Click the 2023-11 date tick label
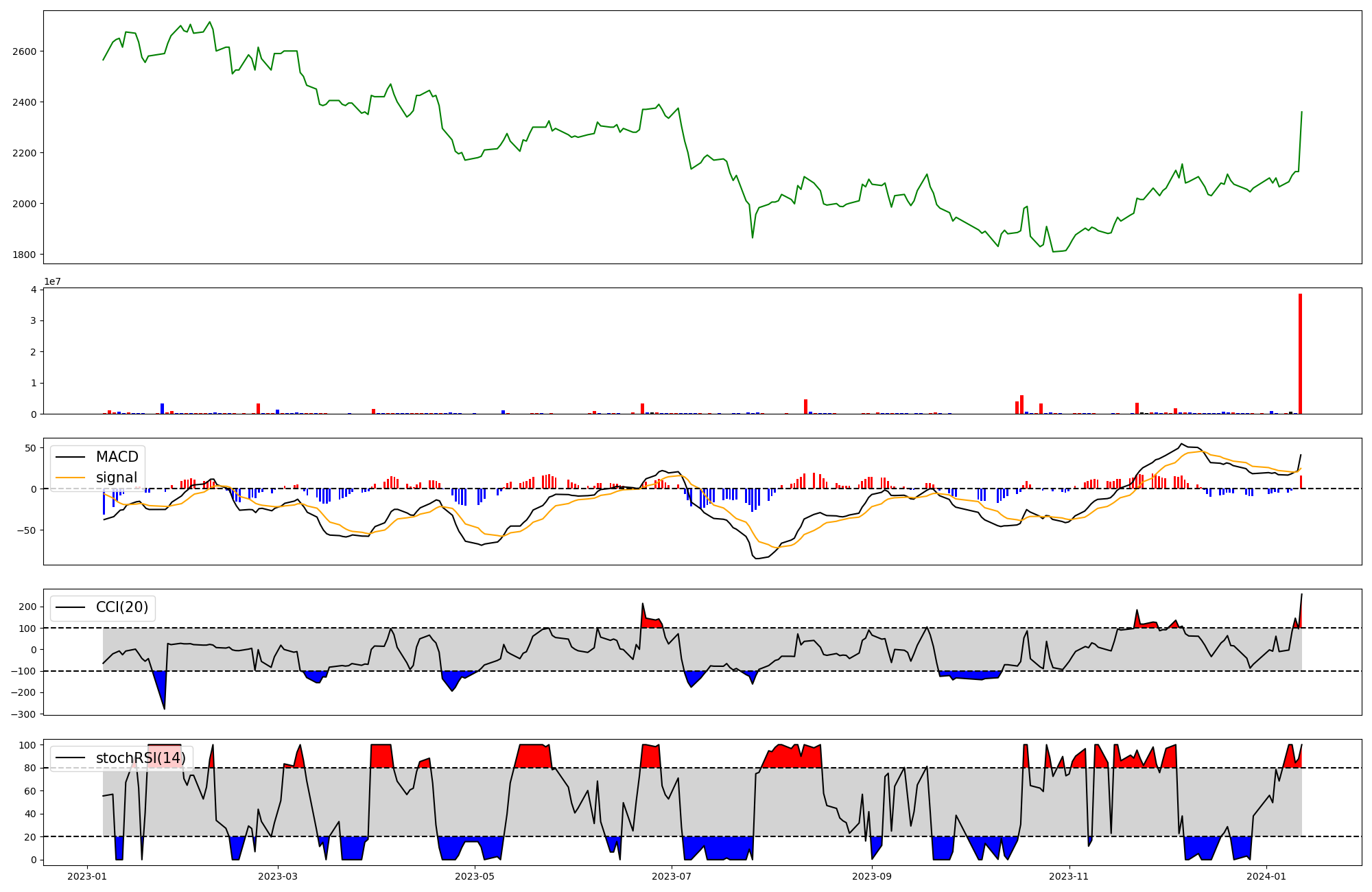The width and height of the screenshot is (1372, 892). point(1069,876)
